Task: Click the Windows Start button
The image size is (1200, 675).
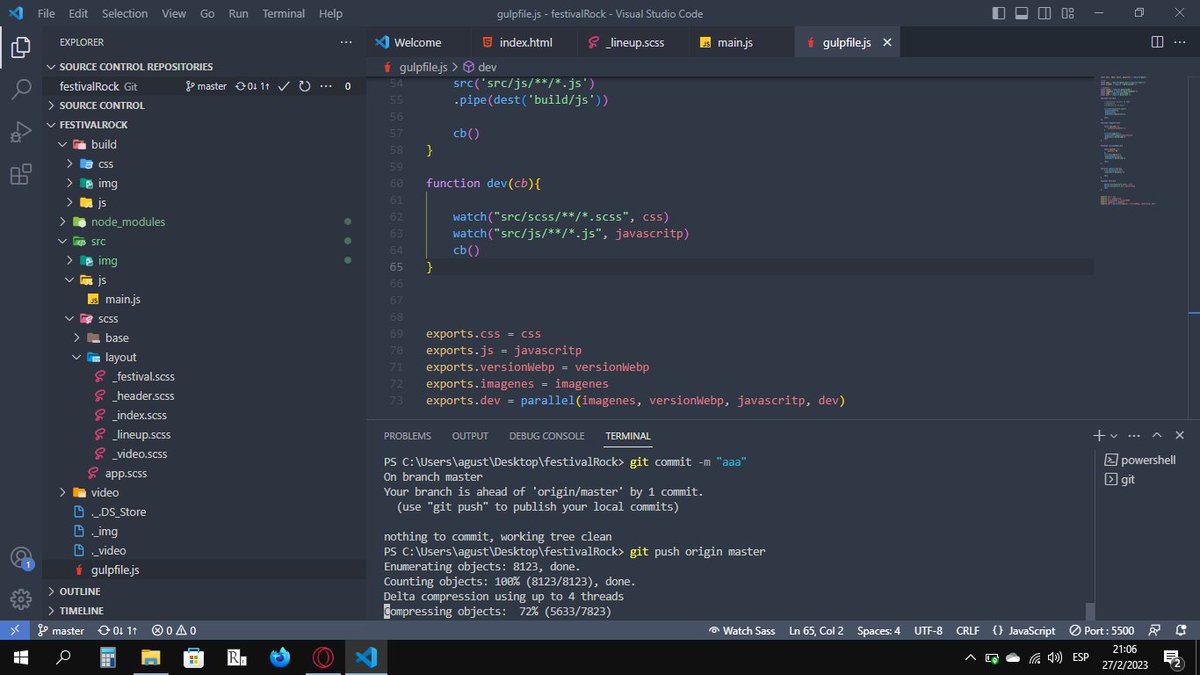Action: tap(21, 658)
